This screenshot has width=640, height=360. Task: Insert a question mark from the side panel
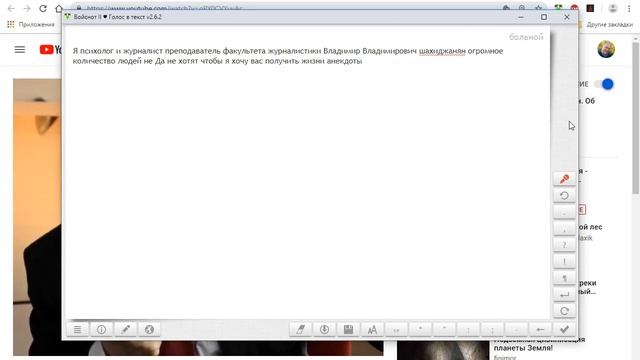564,245
